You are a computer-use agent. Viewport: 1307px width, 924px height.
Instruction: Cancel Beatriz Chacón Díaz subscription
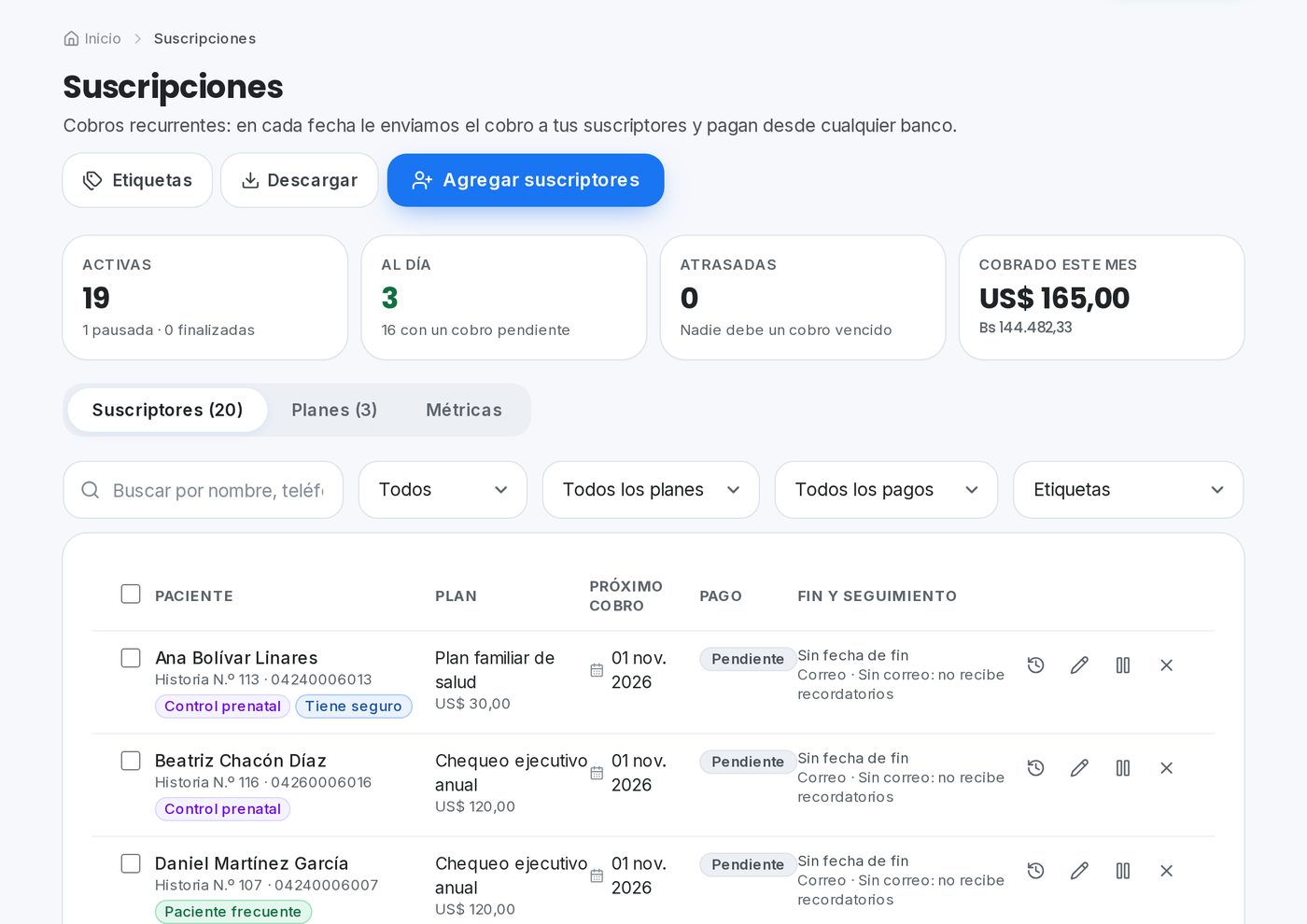point(1166,768)
